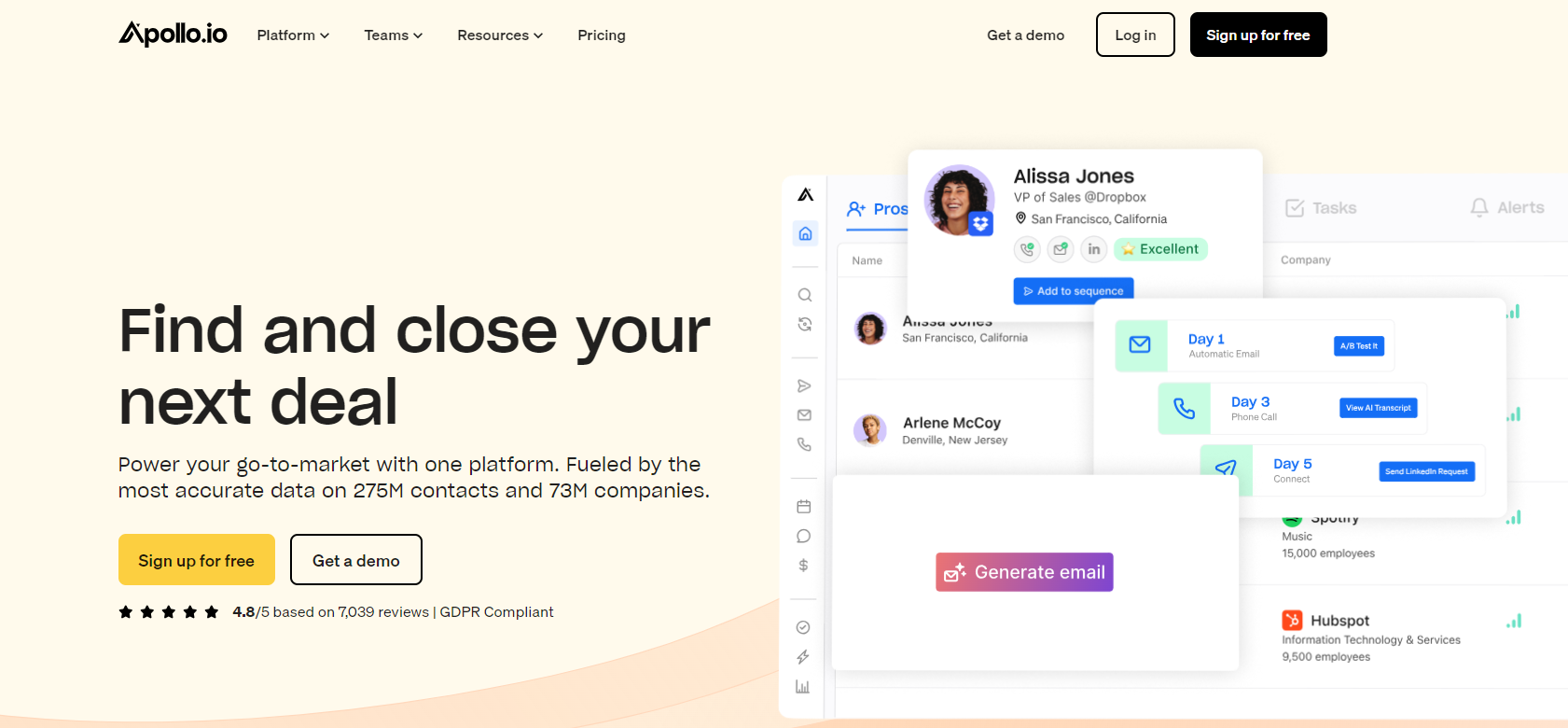Open the Alerts tab
This screenshot has width=1568, height=728.
[x=1506, y=208]
